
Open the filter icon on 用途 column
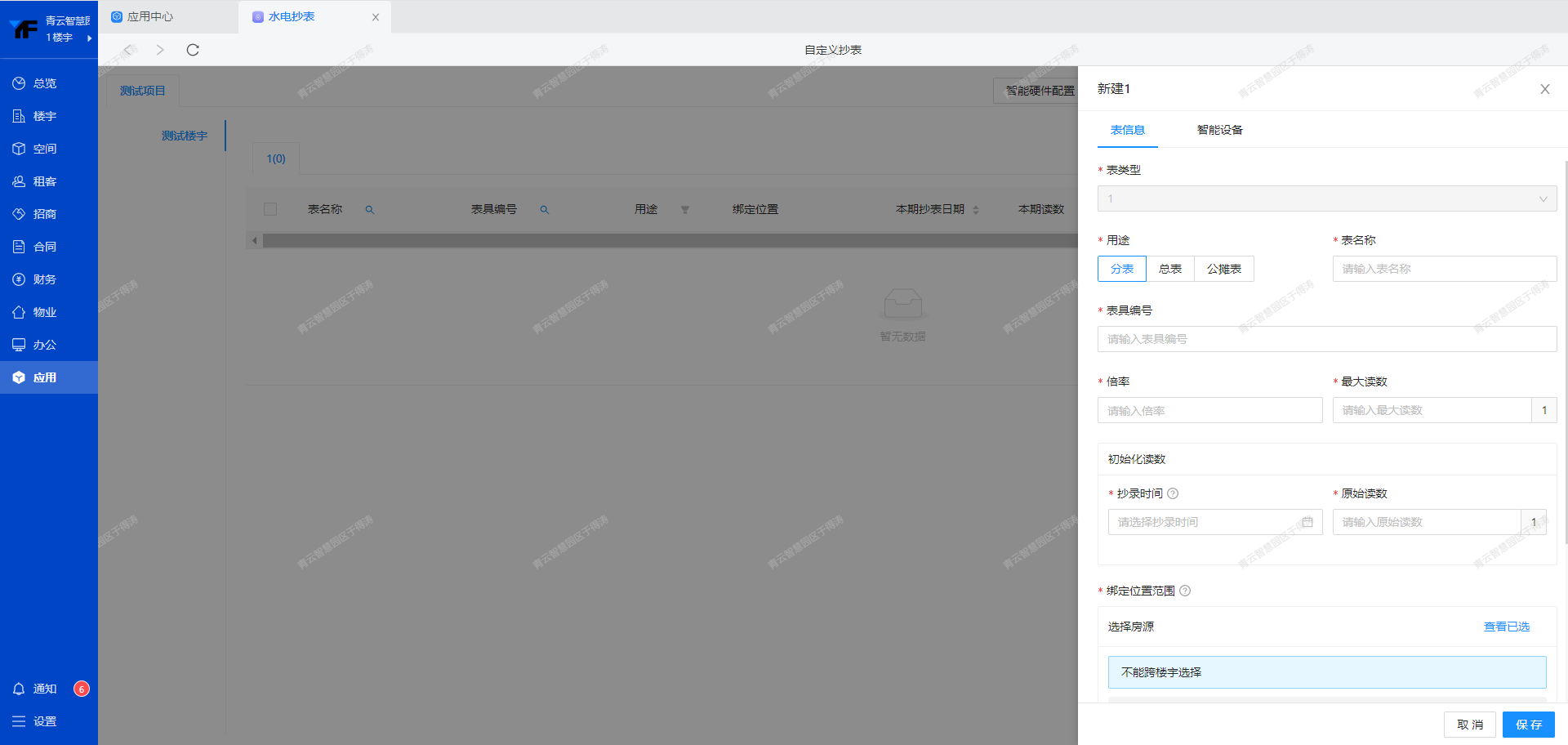tap(685, 210)
